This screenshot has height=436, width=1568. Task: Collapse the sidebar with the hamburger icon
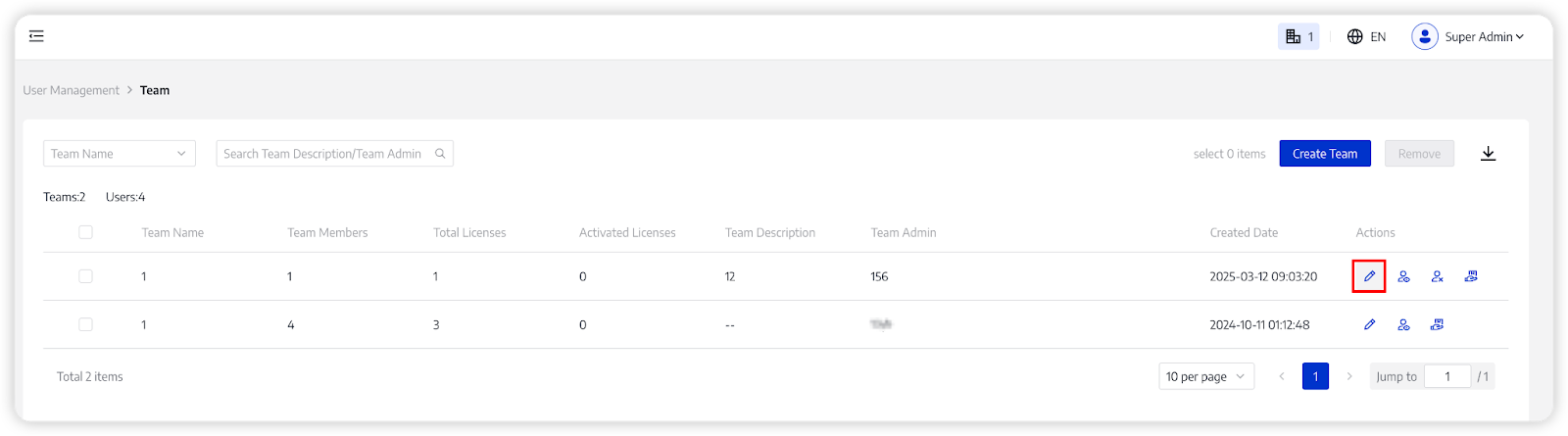click(x=36, y=36)
